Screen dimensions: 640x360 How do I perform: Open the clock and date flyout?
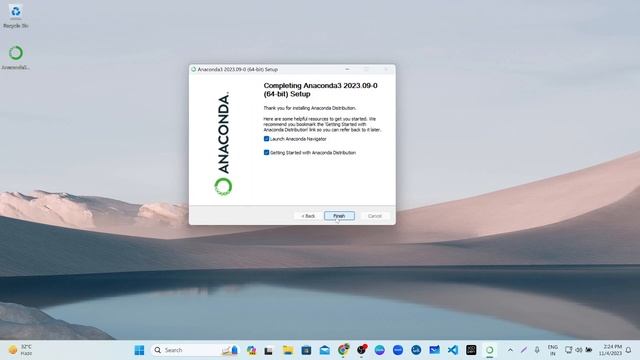pyautogui.click(x=610, y=350)
